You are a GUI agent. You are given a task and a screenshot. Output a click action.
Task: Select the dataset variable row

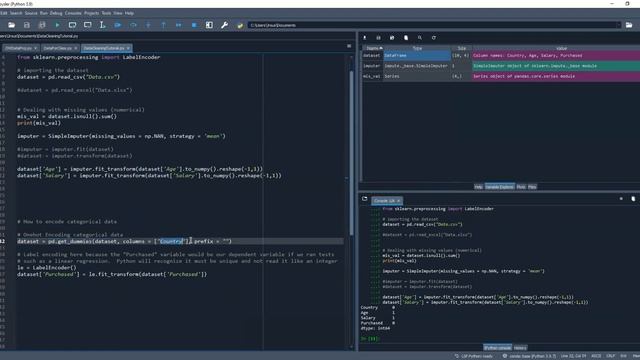point(501,56)
